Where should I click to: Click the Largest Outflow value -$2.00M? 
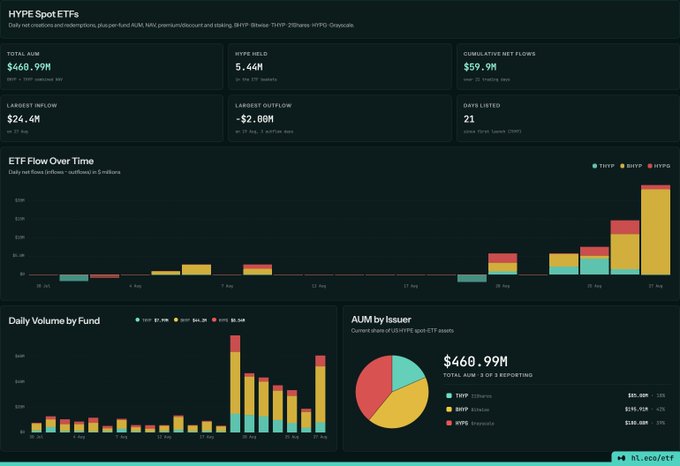[x=255, y=119]
